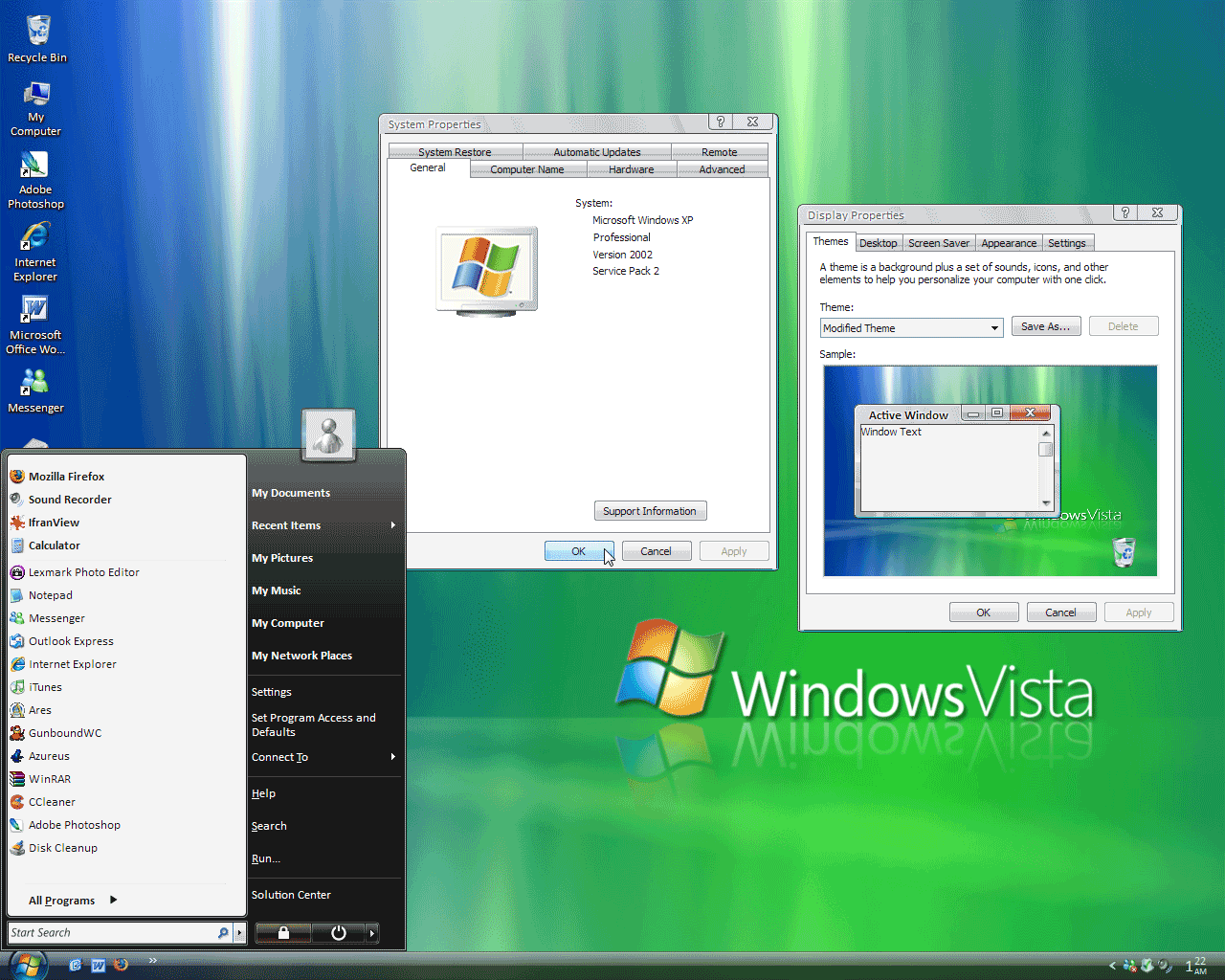Open the Screen Saver tab
Image resolution: width=1225 pixels, height=980 pixels.
point(939,243)
